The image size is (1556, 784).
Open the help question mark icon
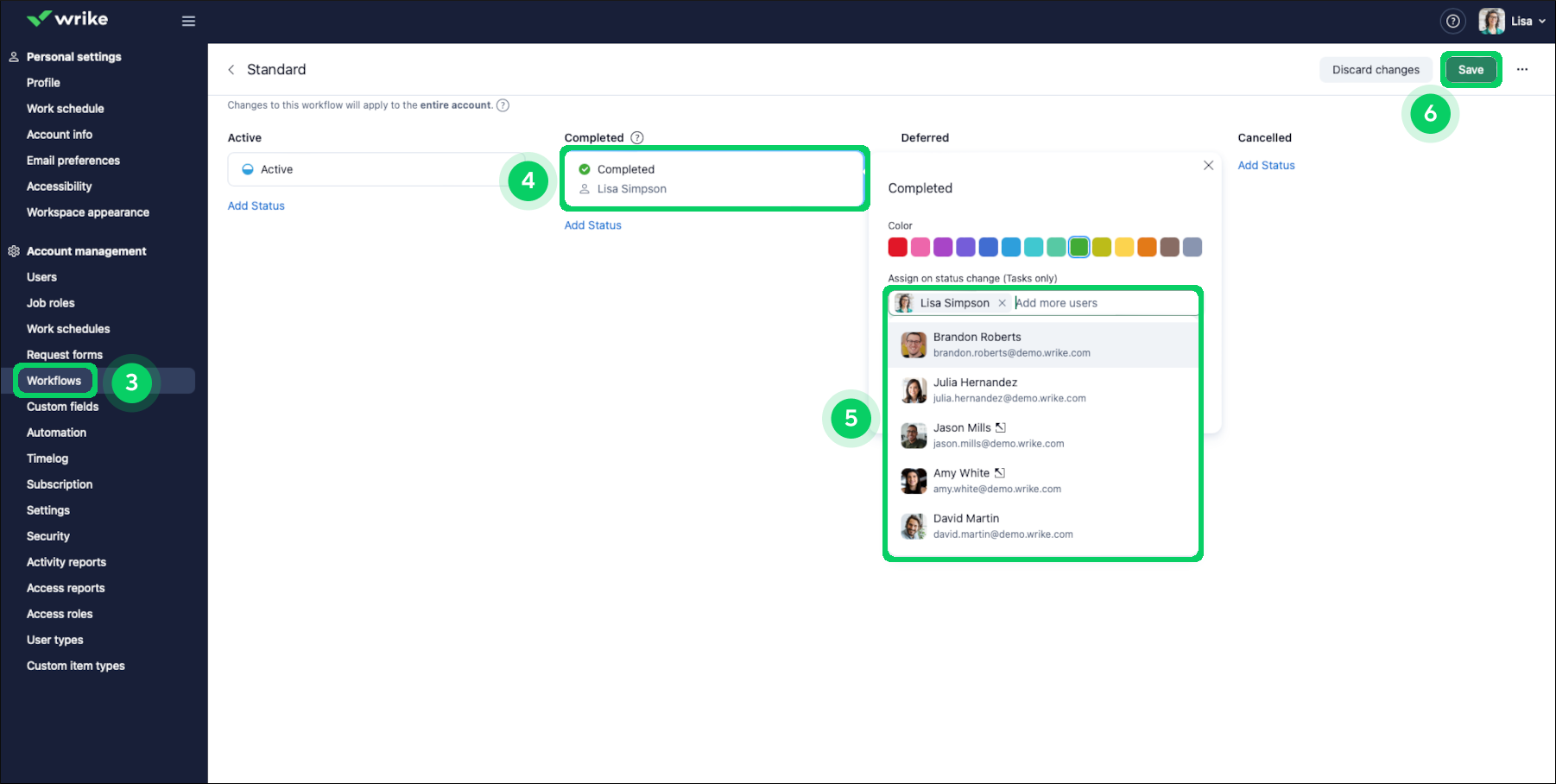click(1453, 21)
